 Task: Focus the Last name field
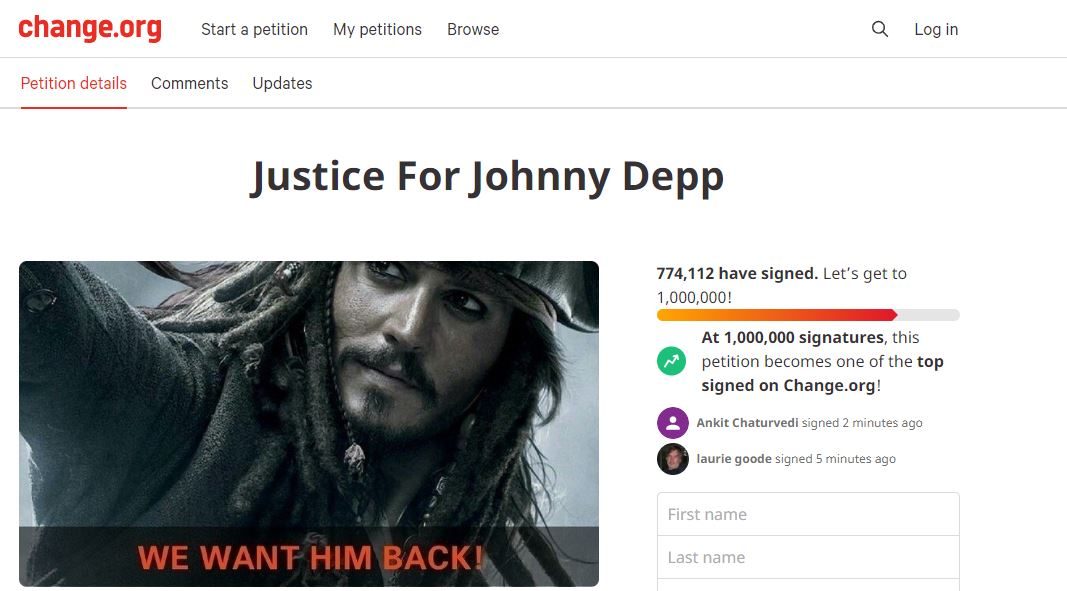808,558
